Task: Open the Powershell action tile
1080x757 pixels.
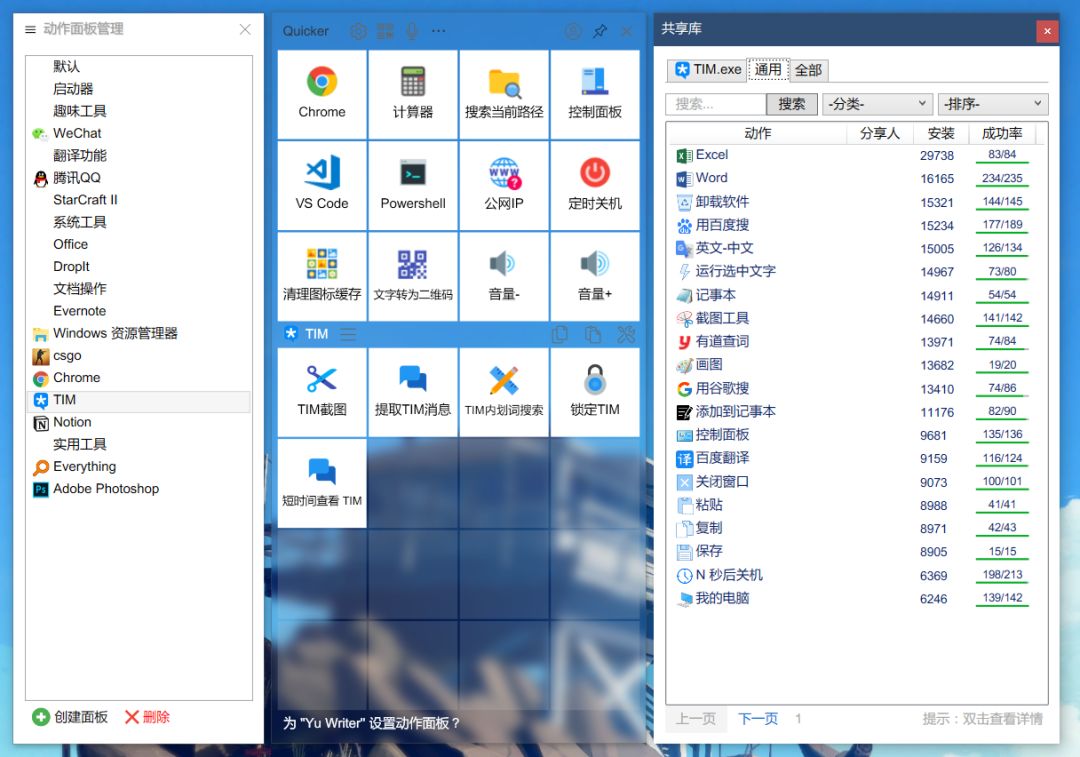Action: (413, 185)
